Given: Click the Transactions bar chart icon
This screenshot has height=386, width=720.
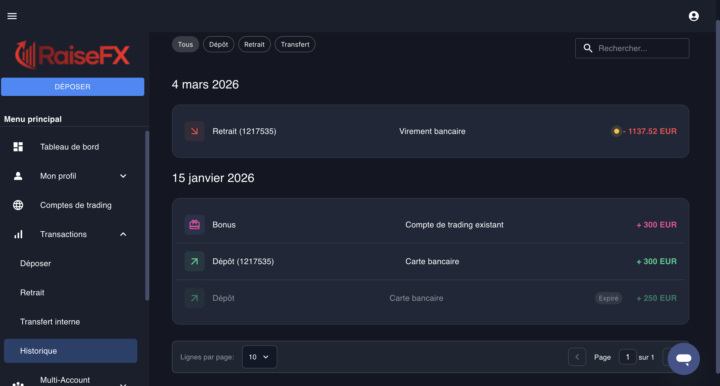Looking at the screenshot, I should point(18,235).
